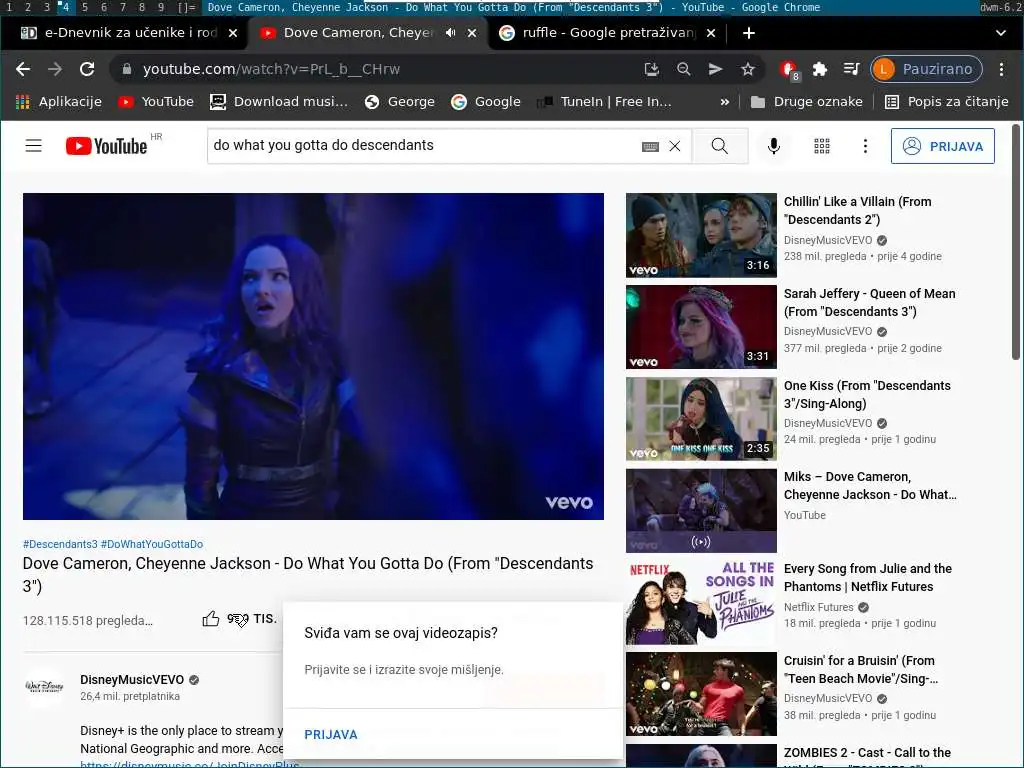Click PRIJAVA in the like popup
This screenshot has height=768, width=1024.
(330, 734)
